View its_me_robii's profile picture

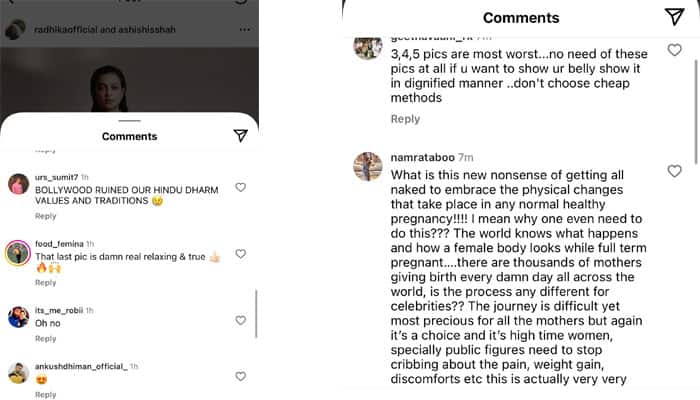click(18, 317)
